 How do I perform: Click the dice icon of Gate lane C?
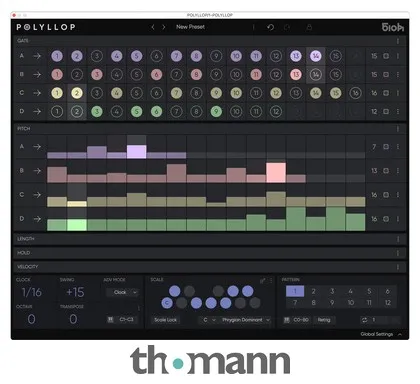[386, 93]
